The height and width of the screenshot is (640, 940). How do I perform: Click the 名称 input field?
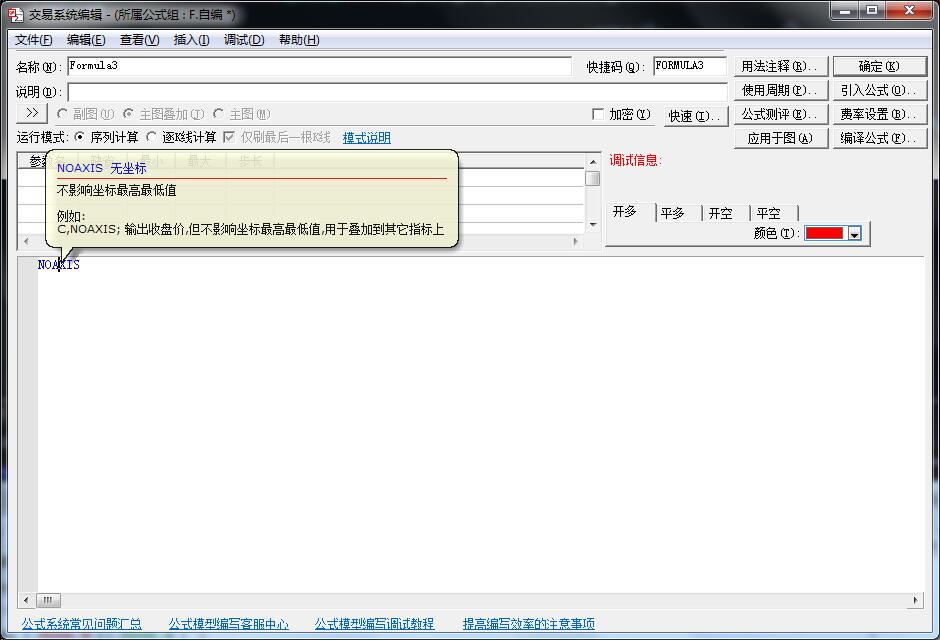(320, 66)
